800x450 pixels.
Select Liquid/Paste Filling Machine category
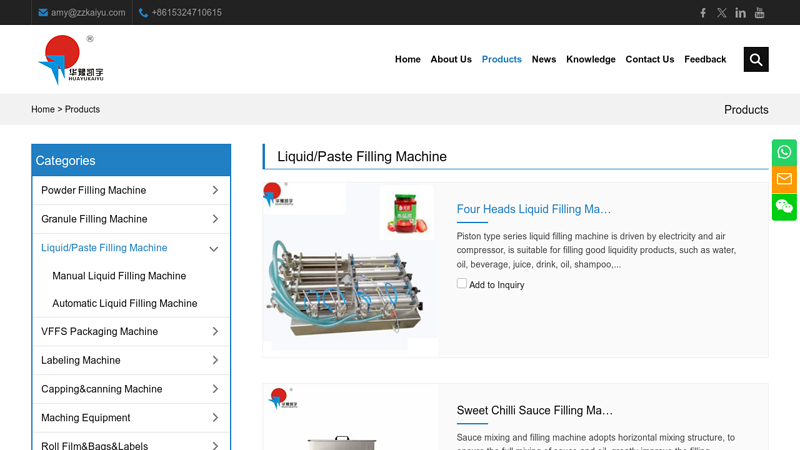[x=104, y=247]
